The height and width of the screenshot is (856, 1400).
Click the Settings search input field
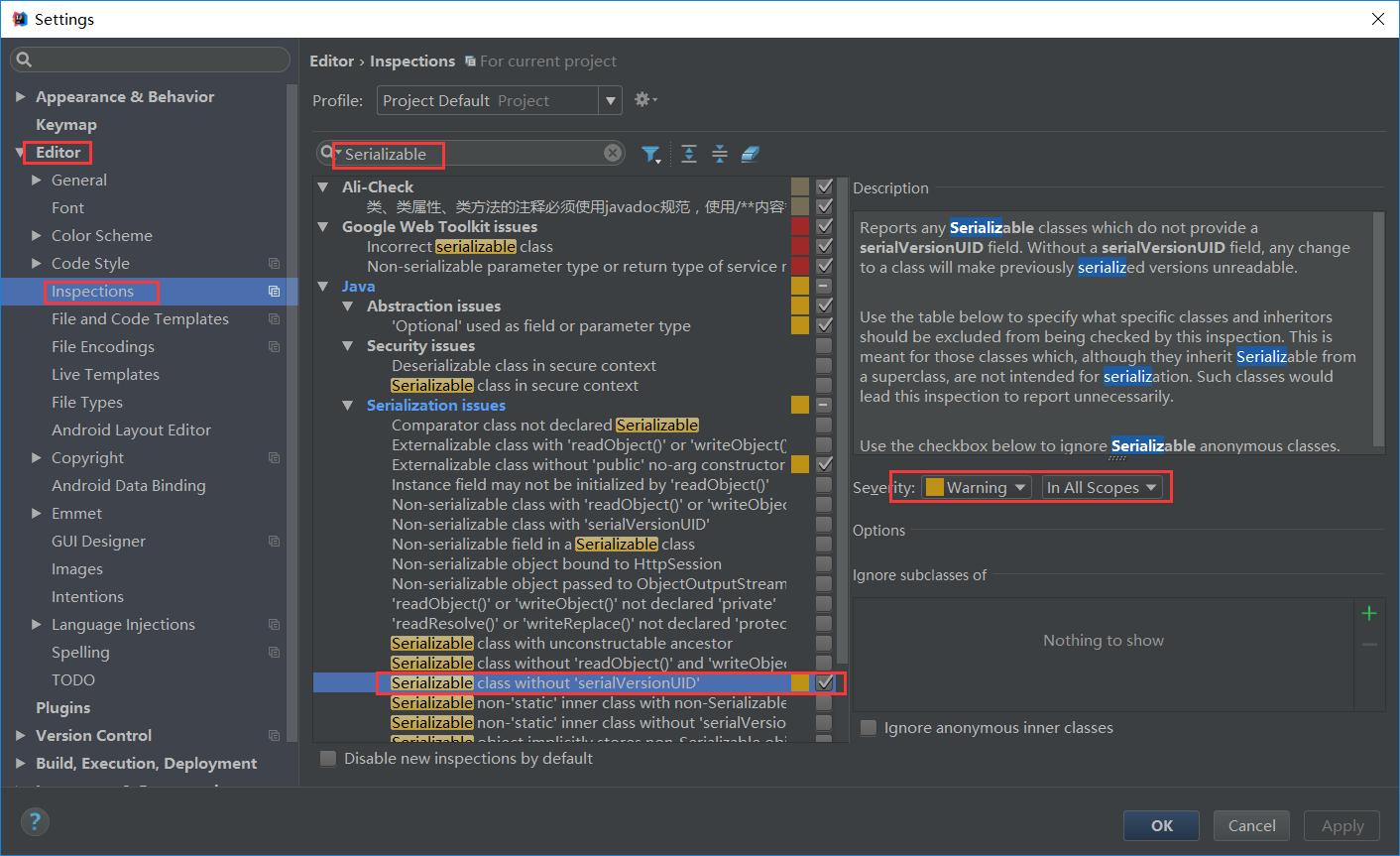[x=149, y=60]
